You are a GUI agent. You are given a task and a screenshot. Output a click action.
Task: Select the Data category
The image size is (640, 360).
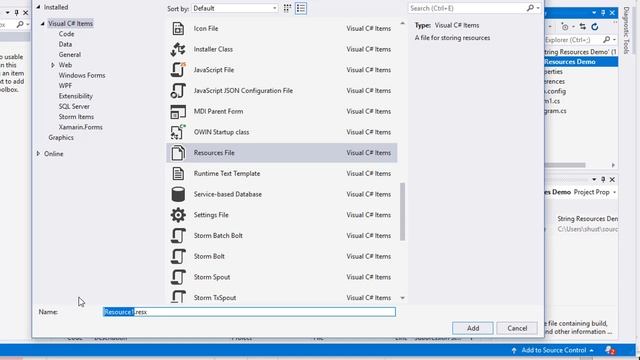pos(65,44)
